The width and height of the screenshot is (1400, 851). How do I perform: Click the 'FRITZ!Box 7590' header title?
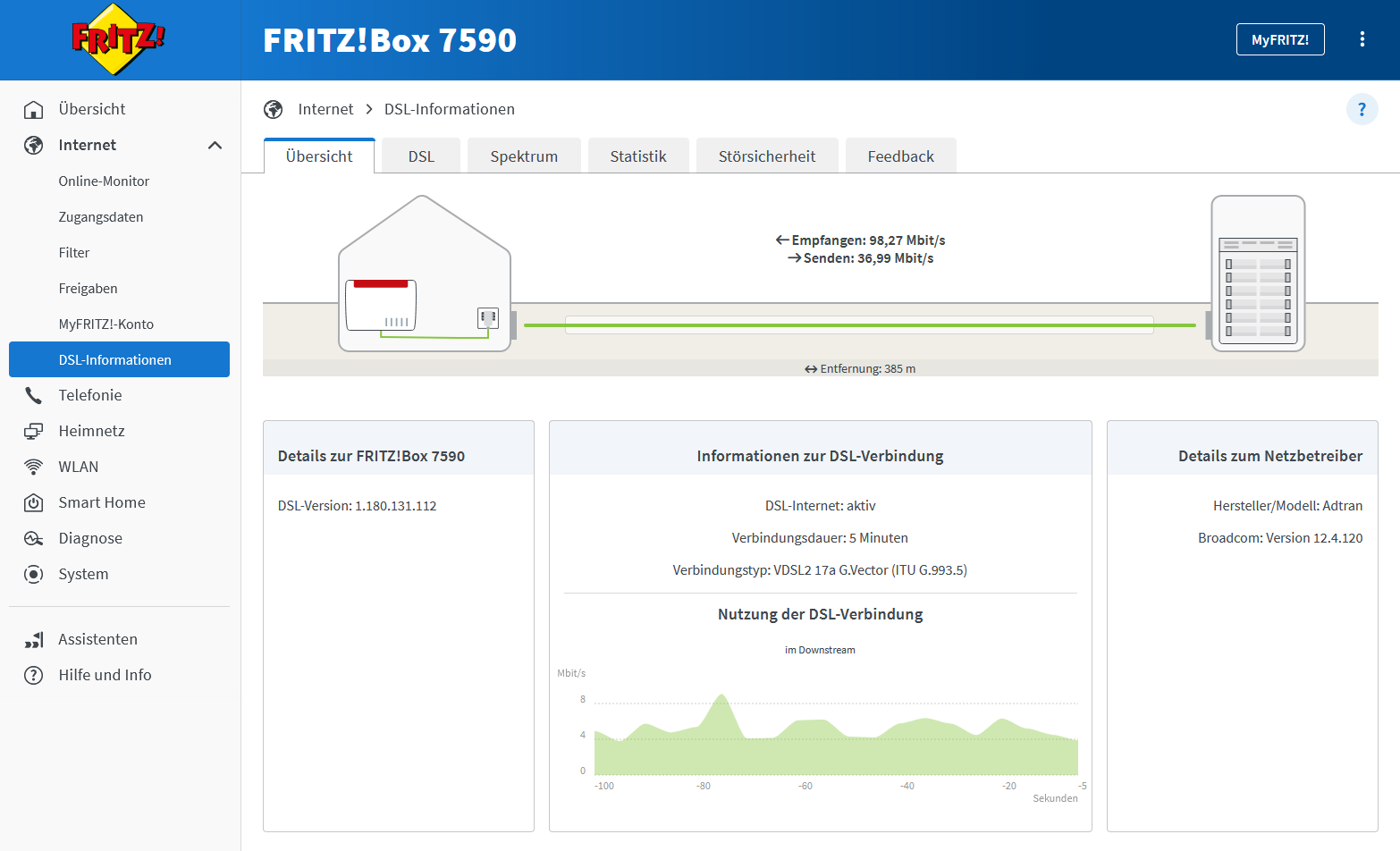[390, 40]
